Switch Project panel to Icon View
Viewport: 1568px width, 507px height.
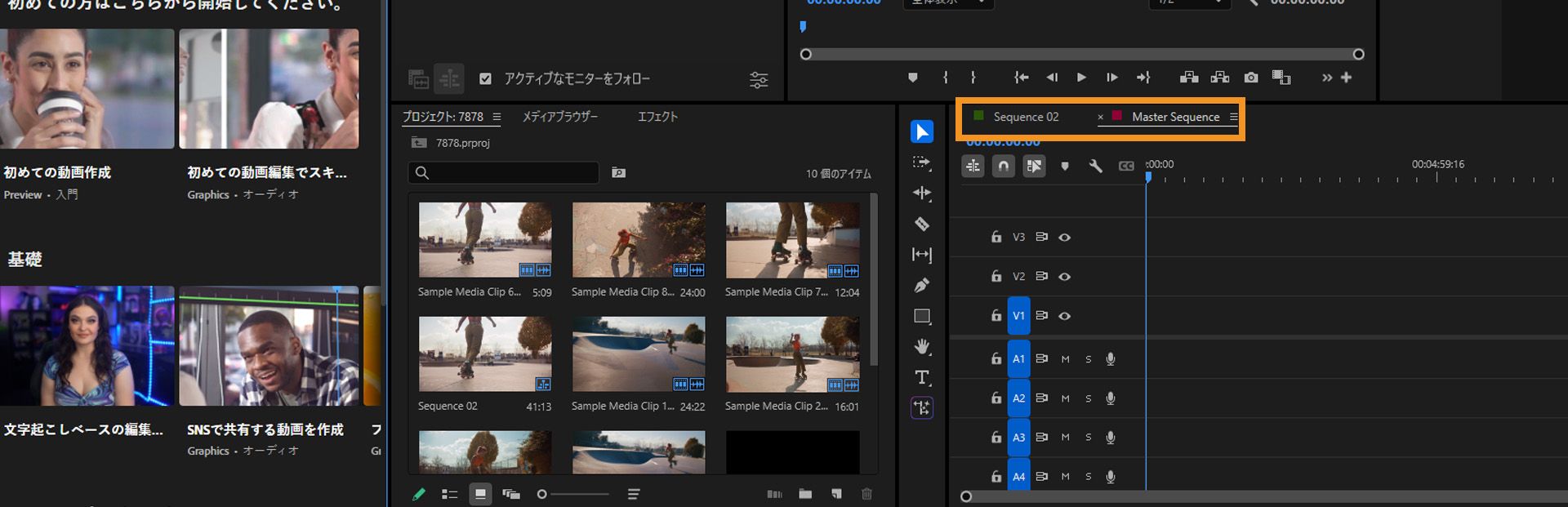[x=480, y=494]
